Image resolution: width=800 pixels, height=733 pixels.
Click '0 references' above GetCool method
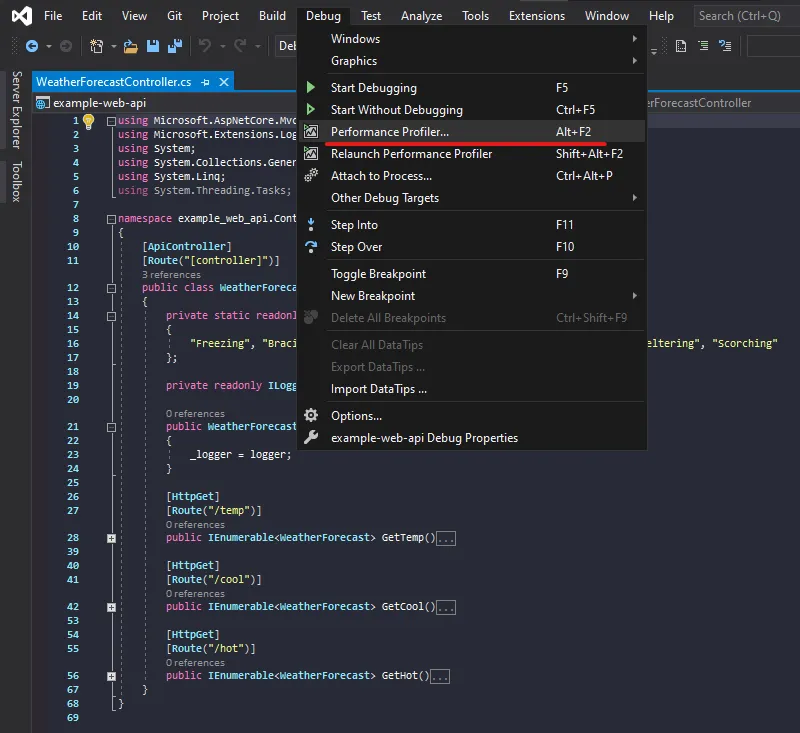(195, 594)
